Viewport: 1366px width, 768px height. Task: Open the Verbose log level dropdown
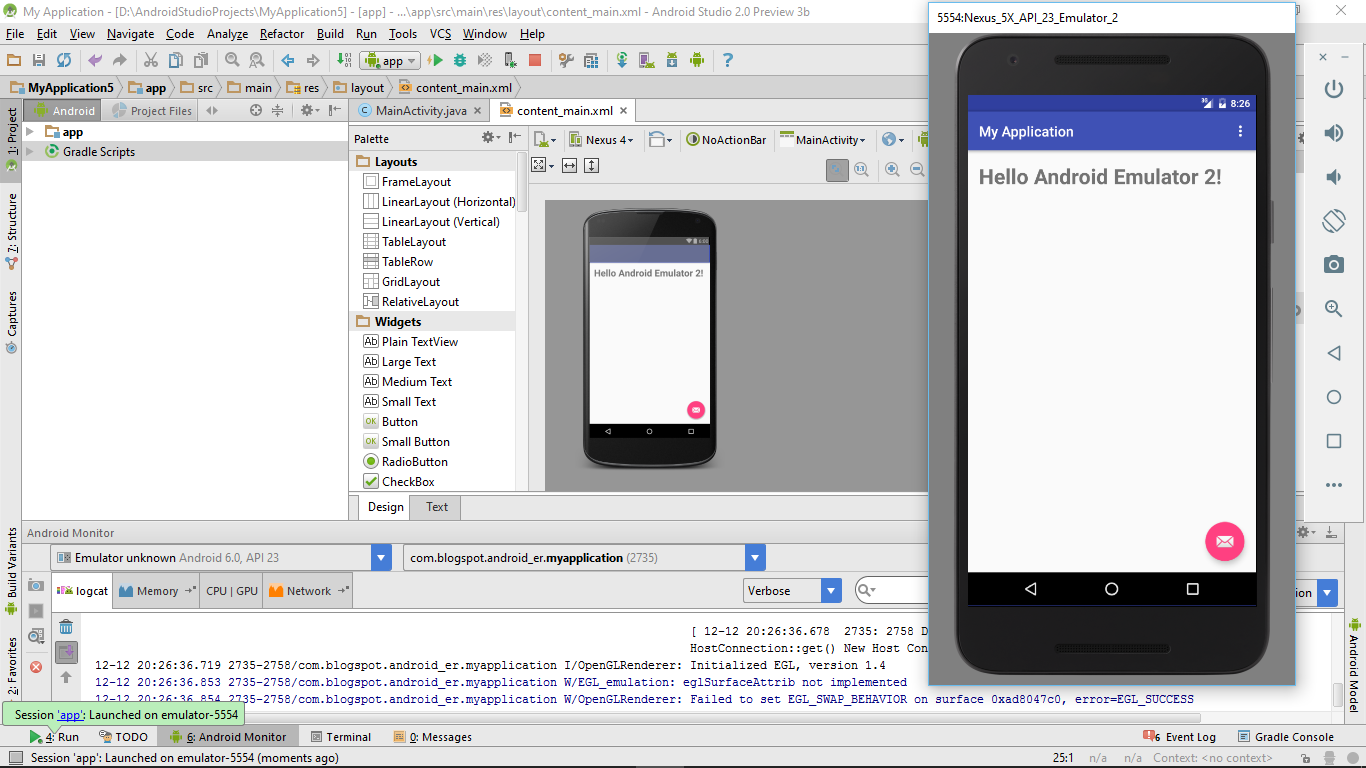792,591
